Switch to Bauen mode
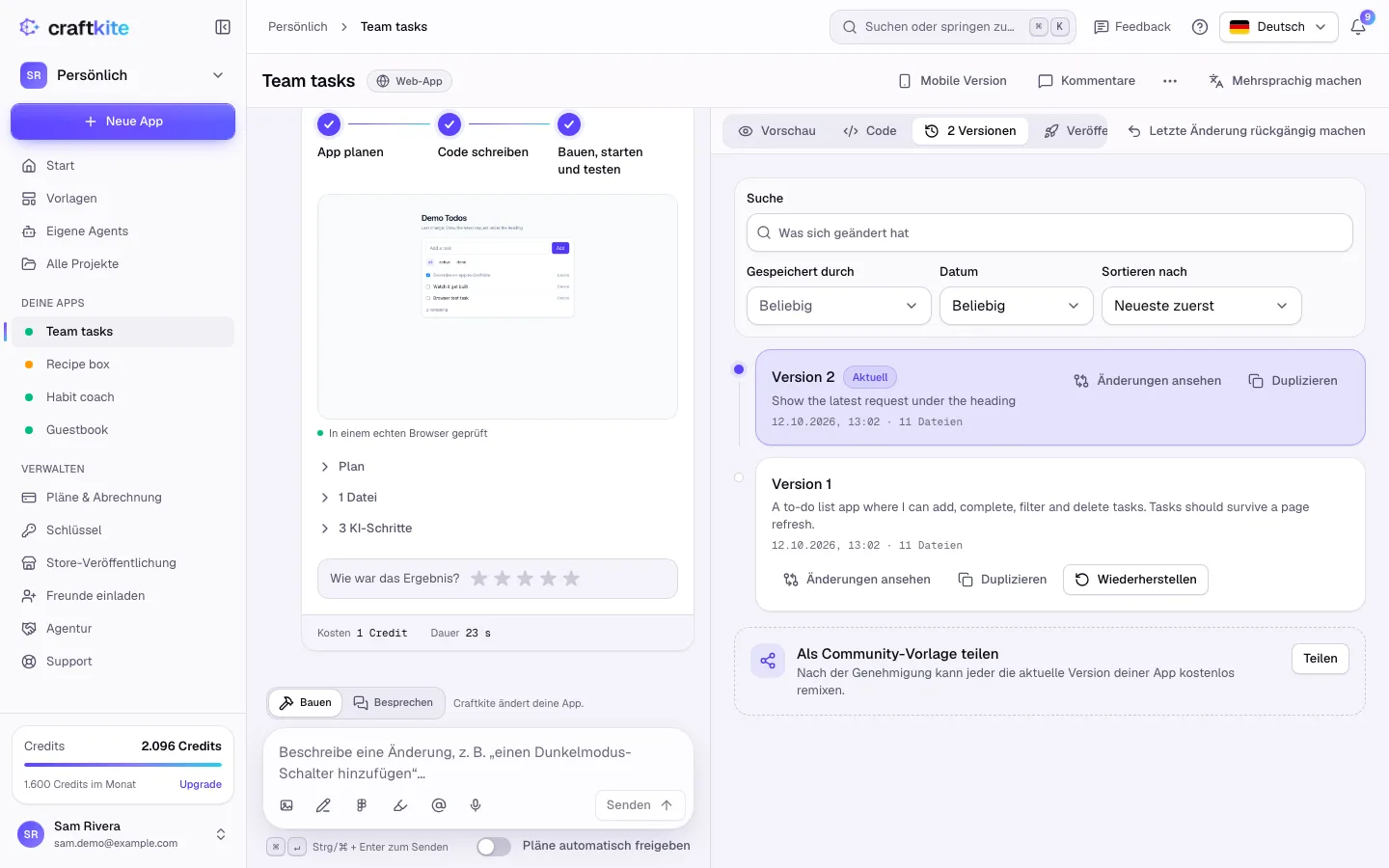The height and width of the screenshot is (868, 1389). point(305,703)
